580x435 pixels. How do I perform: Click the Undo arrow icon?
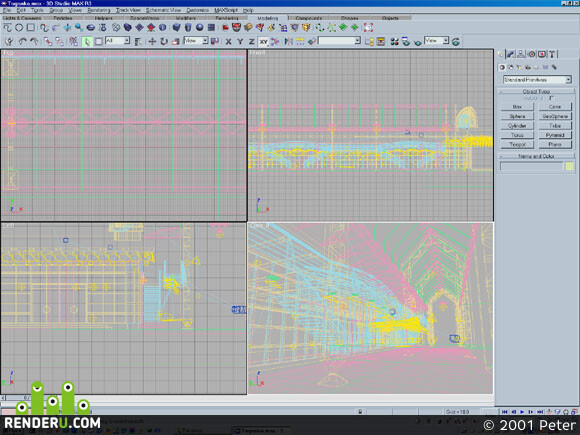[23, 41]
